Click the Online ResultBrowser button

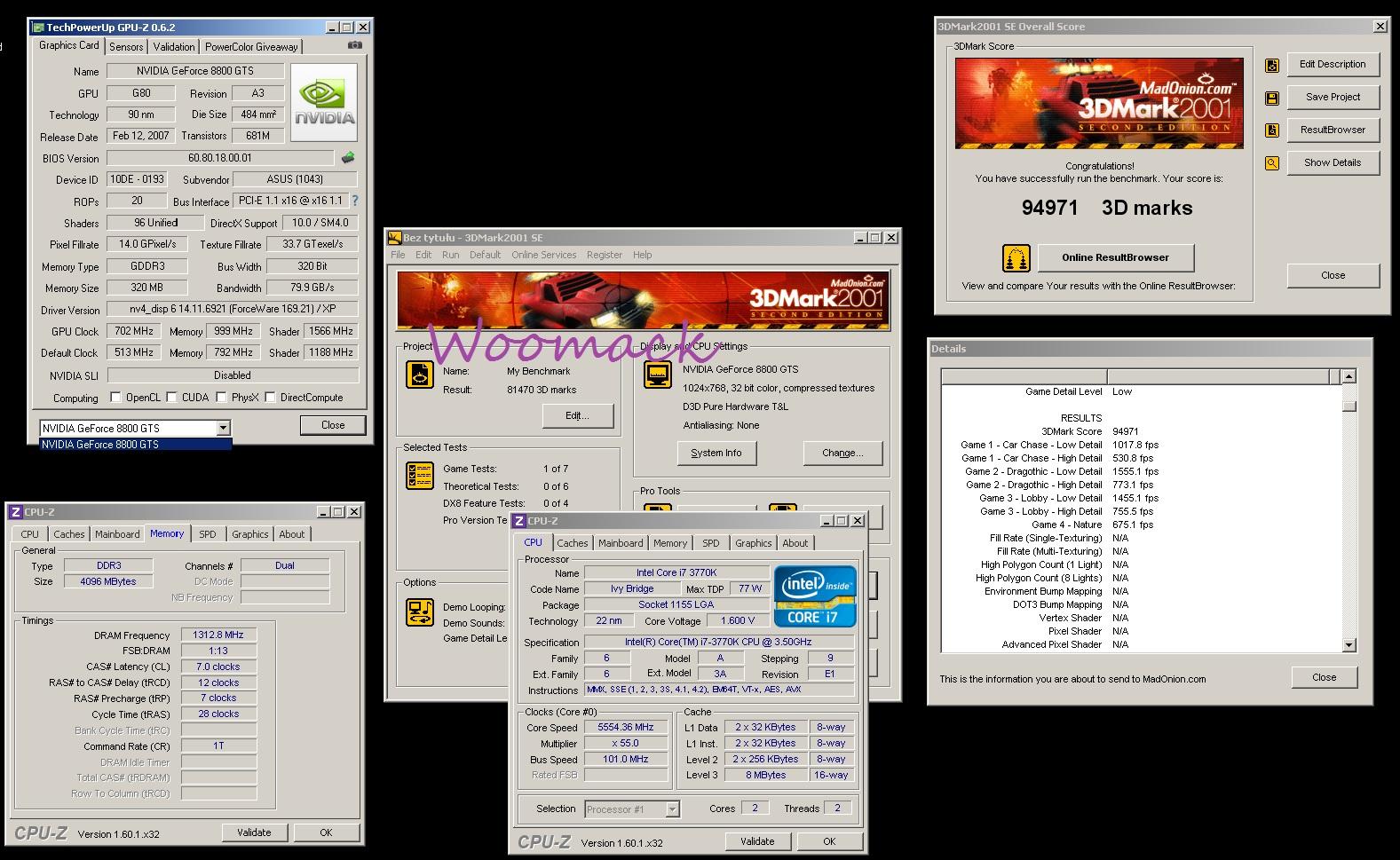point(1116,257)
